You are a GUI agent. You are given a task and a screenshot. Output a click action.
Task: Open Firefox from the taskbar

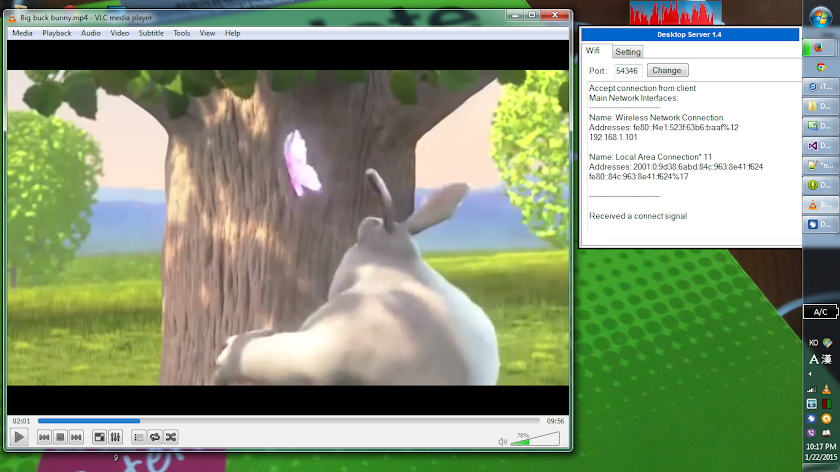pos(820,48)
